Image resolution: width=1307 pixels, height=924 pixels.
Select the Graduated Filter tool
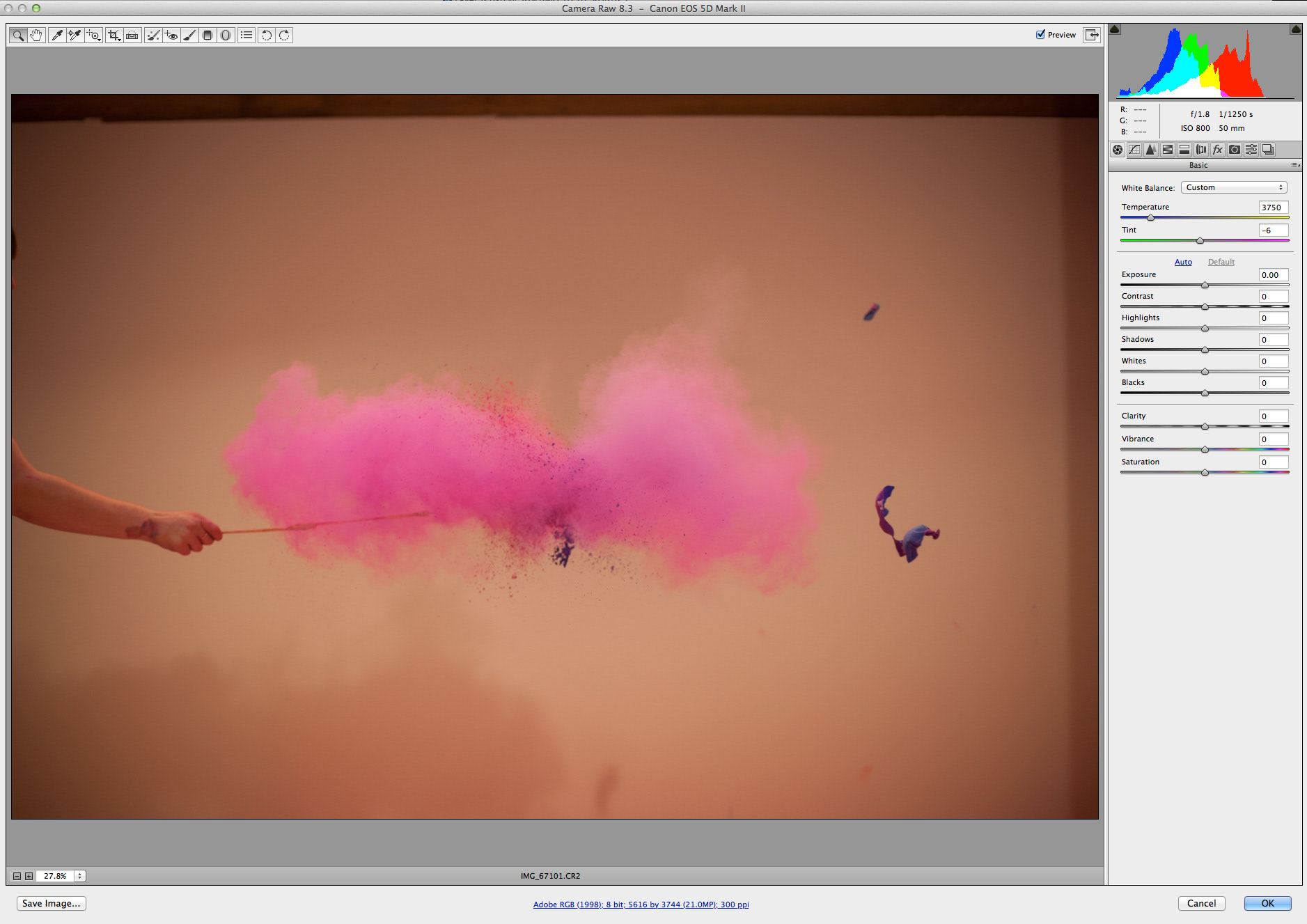tap(208, 36)
